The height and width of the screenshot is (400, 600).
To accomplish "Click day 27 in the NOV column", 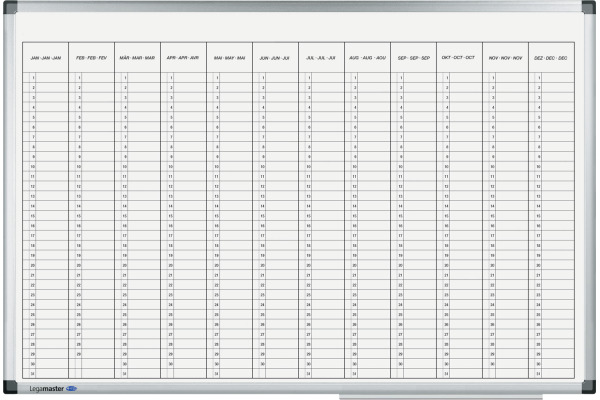I will click(x=492, y=335).
